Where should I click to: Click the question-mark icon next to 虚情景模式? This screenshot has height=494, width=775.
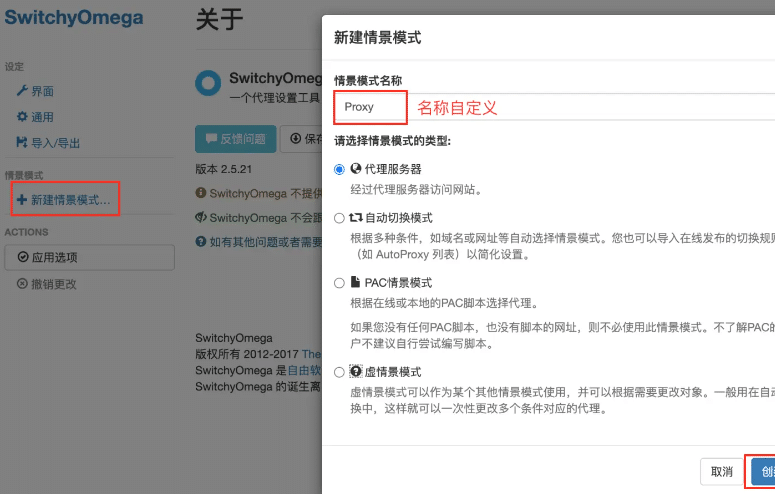coord(356,371)
